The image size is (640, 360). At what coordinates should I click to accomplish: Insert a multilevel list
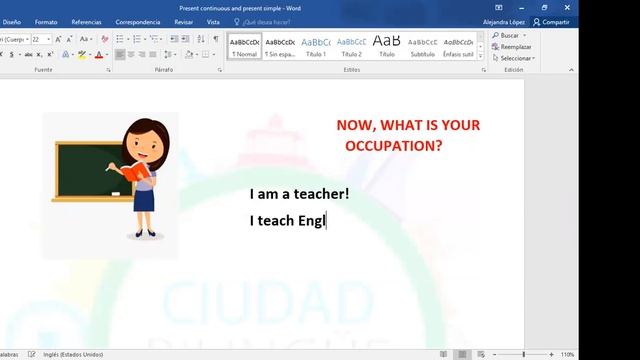[154, 39]
